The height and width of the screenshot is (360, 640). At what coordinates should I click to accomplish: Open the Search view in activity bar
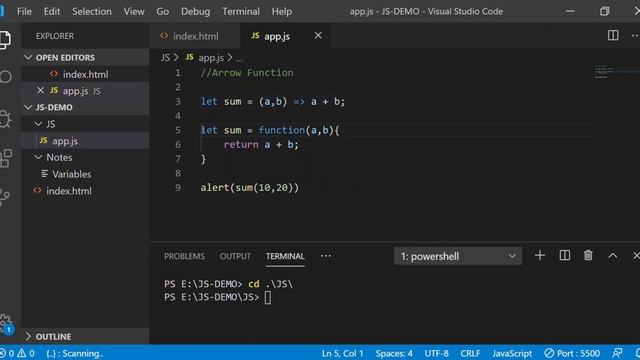(x=5, y=77)
